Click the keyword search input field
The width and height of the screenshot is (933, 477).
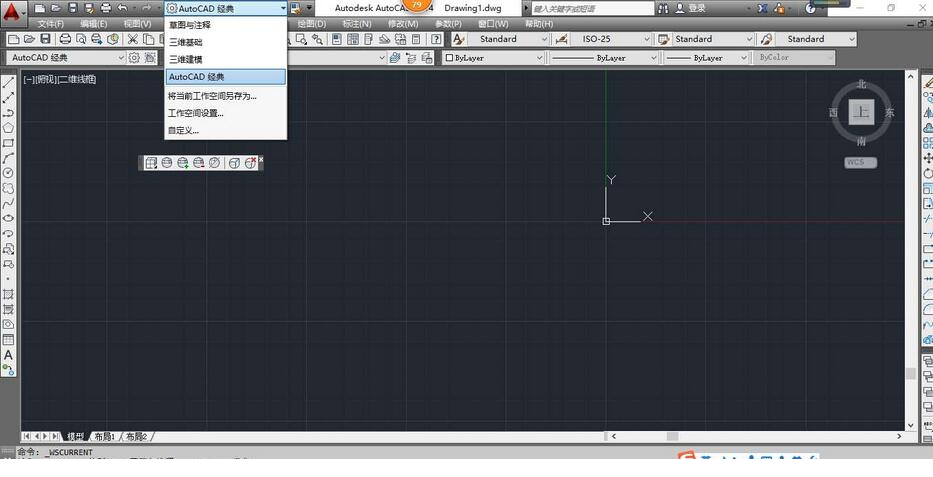click(x=592, y=8)
